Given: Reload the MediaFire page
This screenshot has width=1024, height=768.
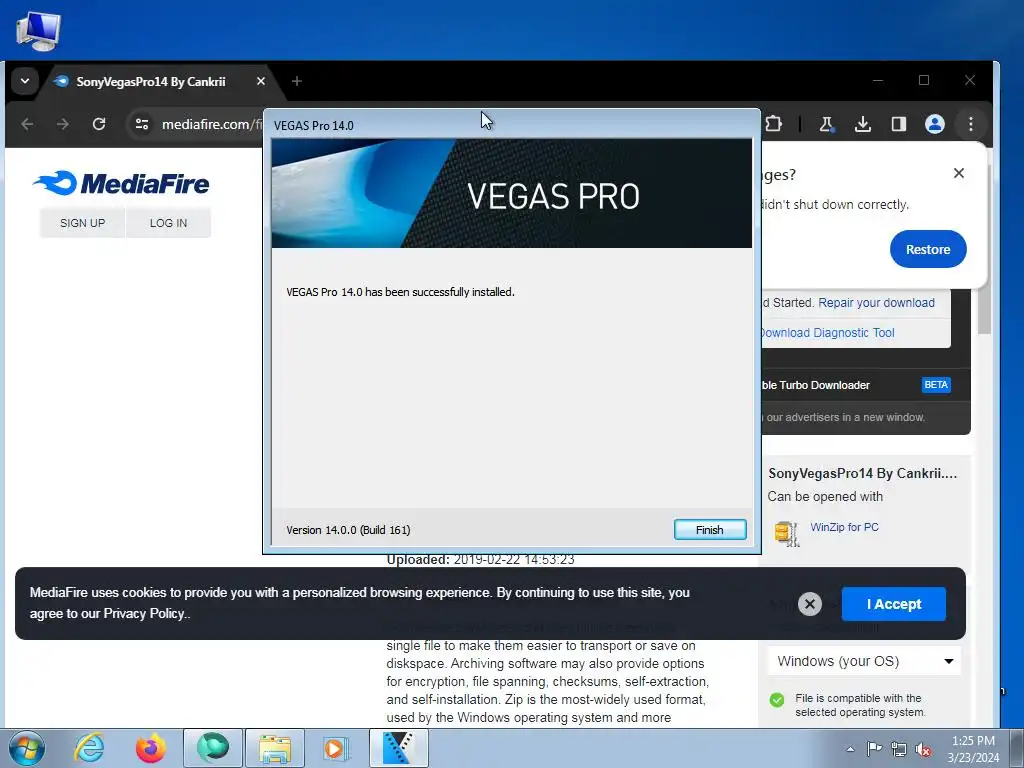Looking at the screenshot, I should [x=99, y=124].
